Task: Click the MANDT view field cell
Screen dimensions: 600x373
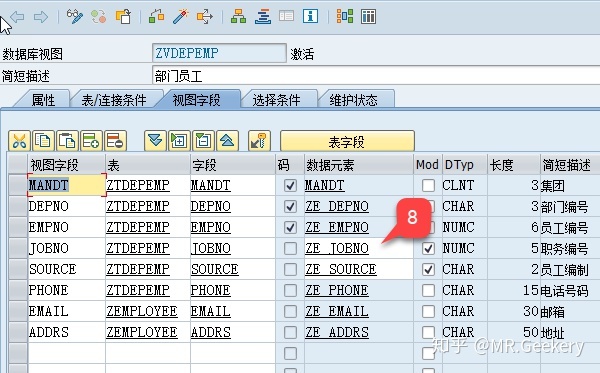Action: click(67, 186)
